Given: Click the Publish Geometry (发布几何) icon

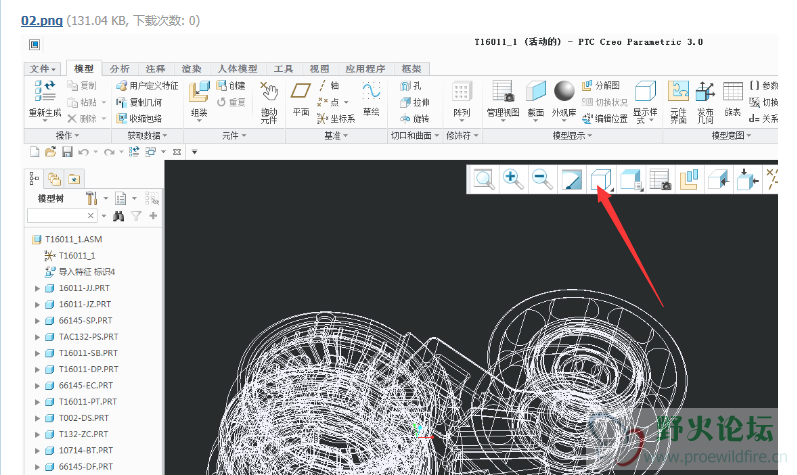Looking at the screenshot, I should (x=705, y=92).
